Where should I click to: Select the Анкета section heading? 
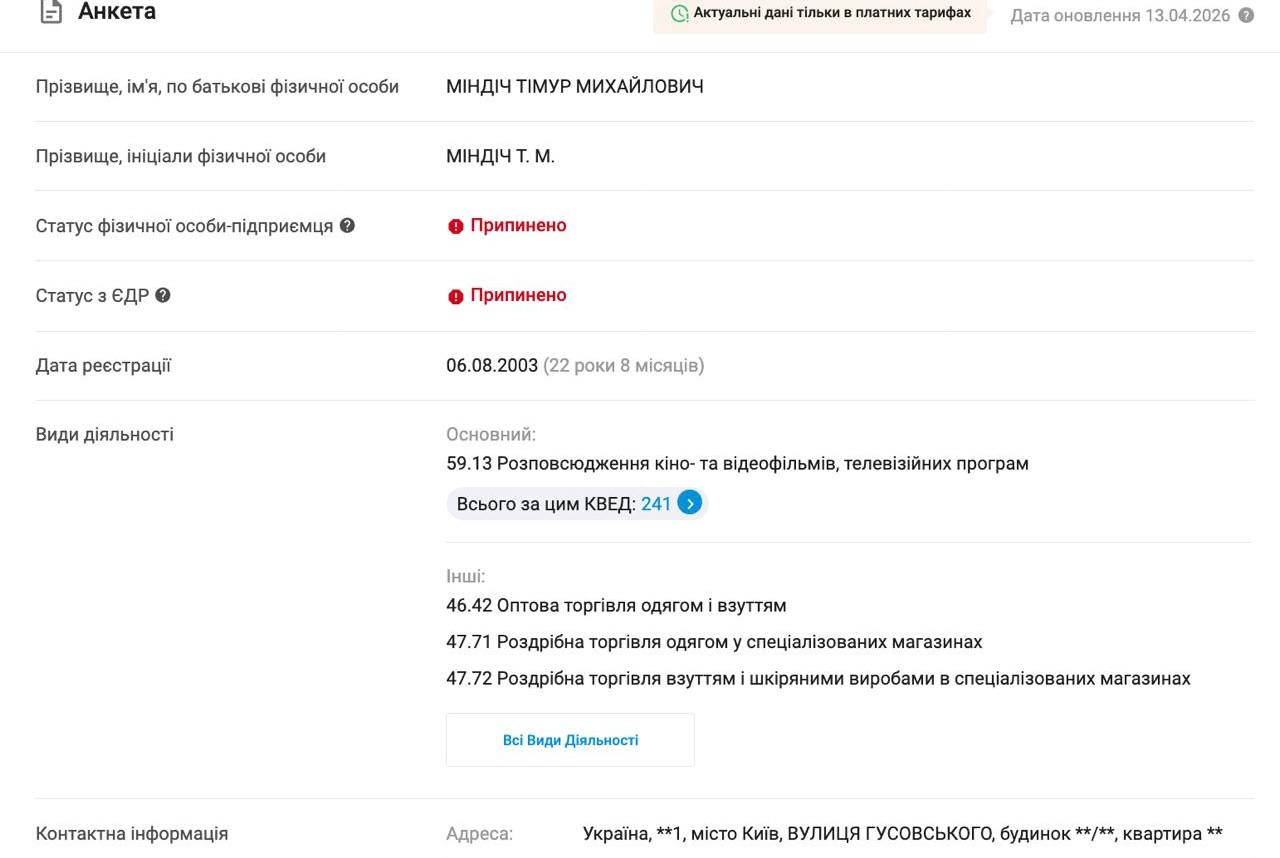[x=117, y=13]
